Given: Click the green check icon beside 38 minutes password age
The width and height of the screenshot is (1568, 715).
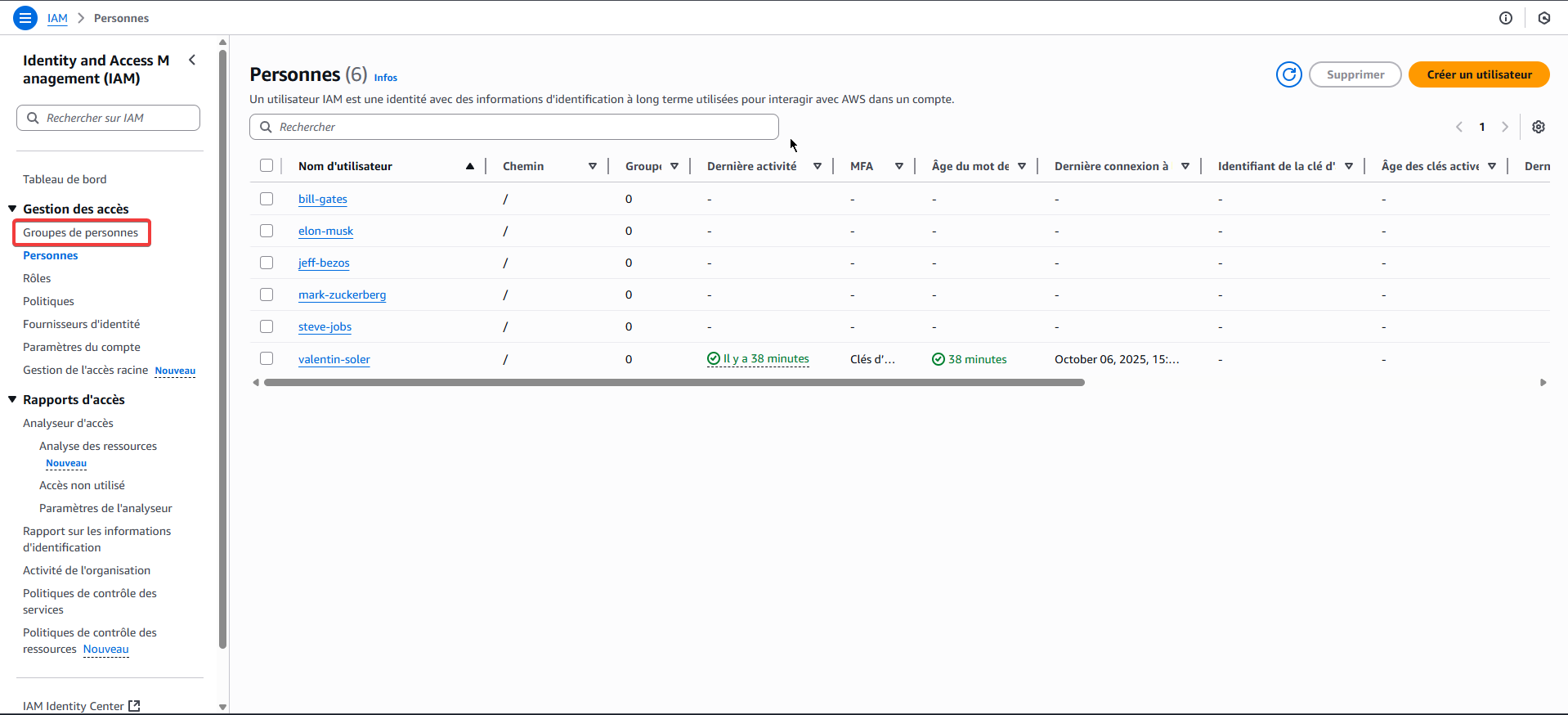Looking at the screenshot, I should [939, 359].
